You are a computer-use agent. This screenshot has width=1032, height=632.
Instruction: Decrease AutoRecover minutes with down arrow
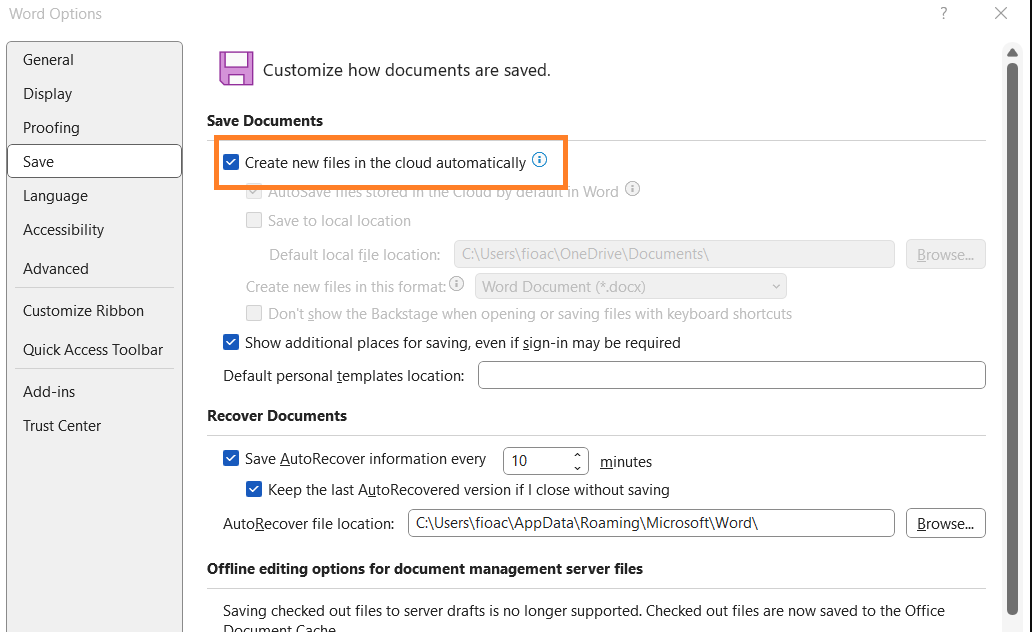[x=577, y=467]
